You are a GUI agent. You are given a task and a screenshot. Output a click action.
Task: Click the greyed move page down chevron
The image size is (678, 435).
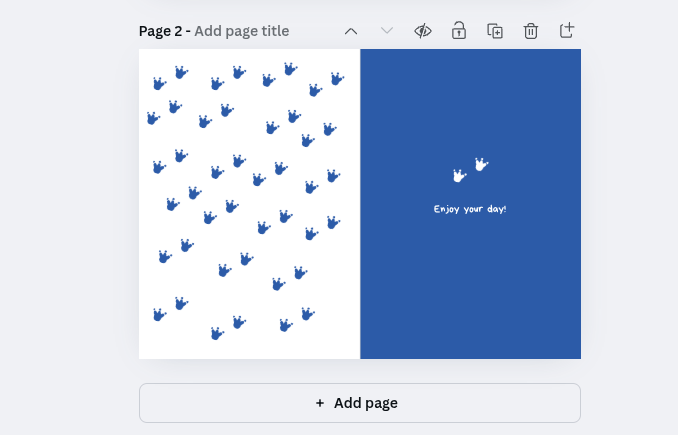pyautogui.click(x=387, y=31)
